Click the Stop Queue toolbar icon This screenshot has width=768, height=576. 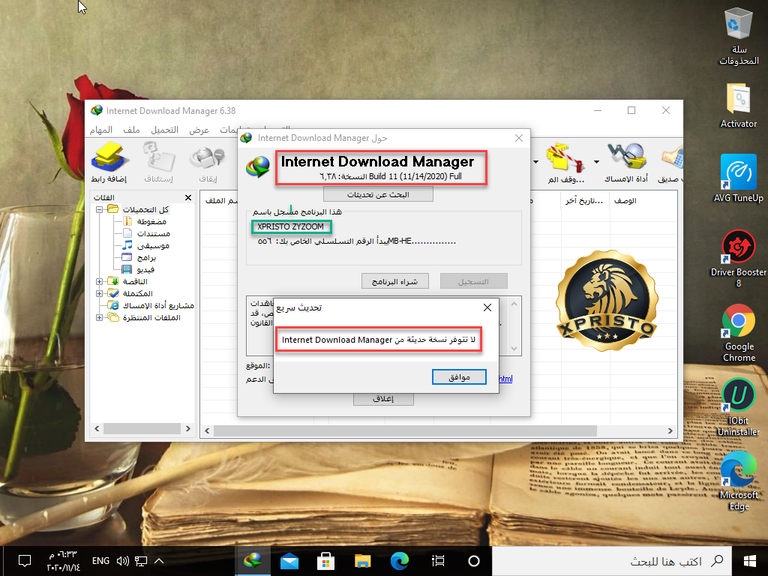566,163
